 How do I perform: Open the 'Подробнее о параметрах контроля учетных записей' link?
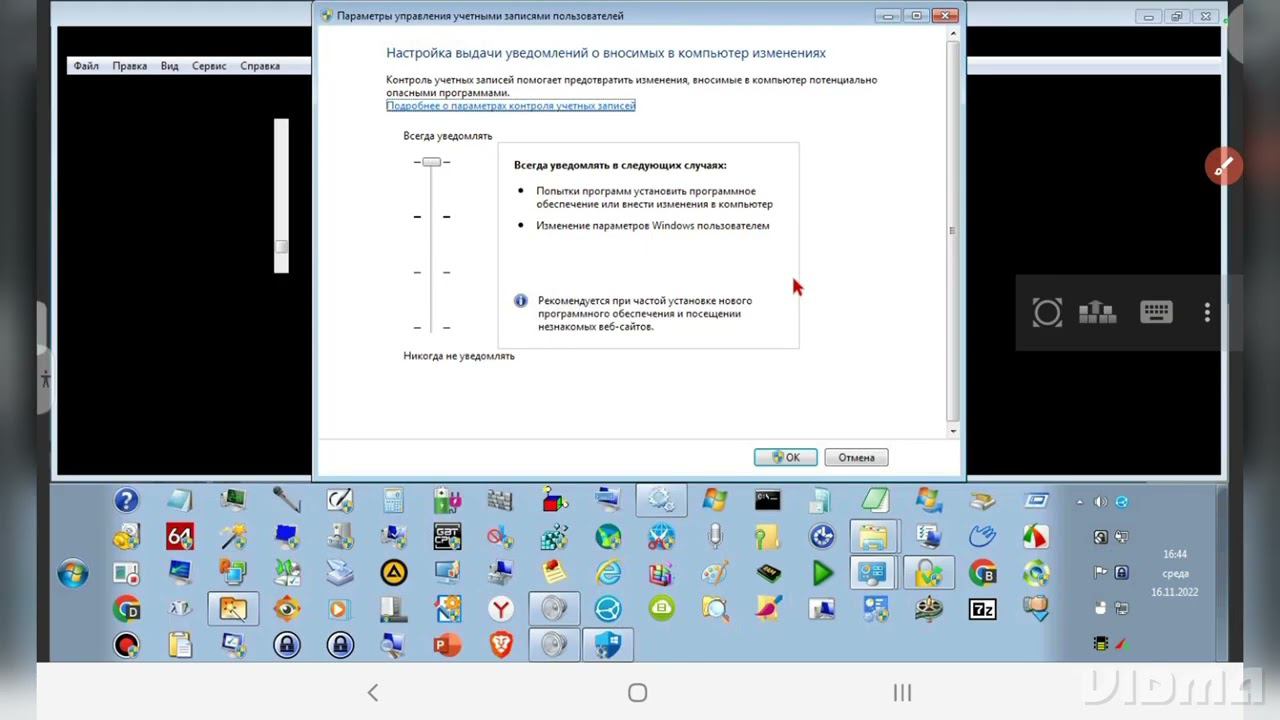coord(511,106)
